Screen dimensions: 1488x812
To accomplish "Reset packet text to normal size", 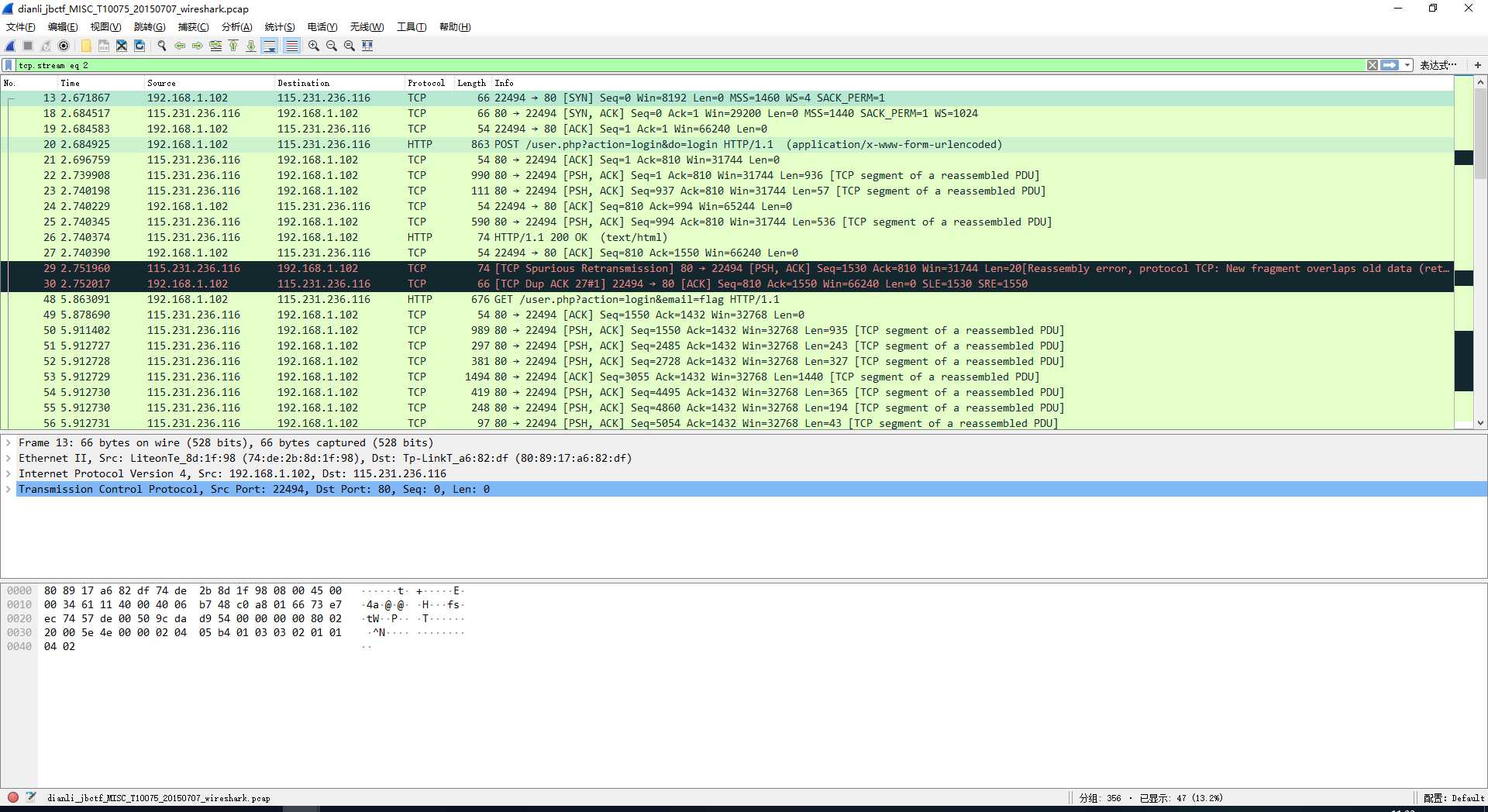I will click(350, 46).
